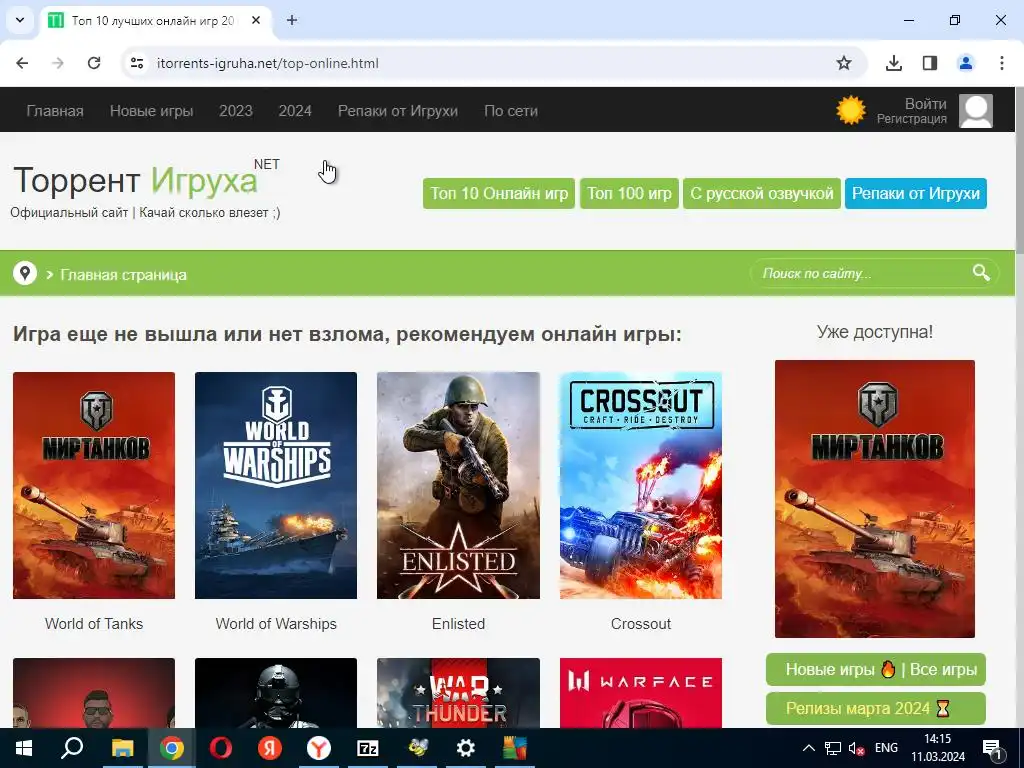1024x768 pixels.
Task: Click the Топ 10 Онлайн игр button
Action: (x=499, y=193)
